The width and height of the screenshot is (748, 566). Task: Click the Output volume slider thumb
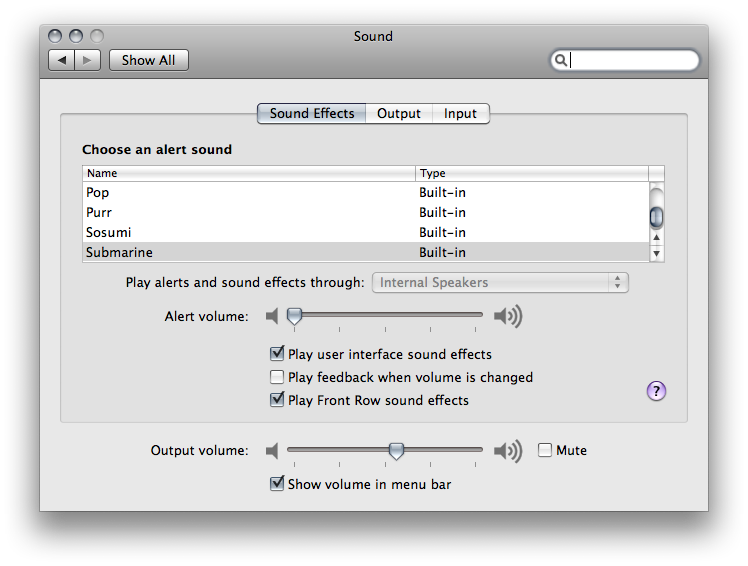(396, 451)
